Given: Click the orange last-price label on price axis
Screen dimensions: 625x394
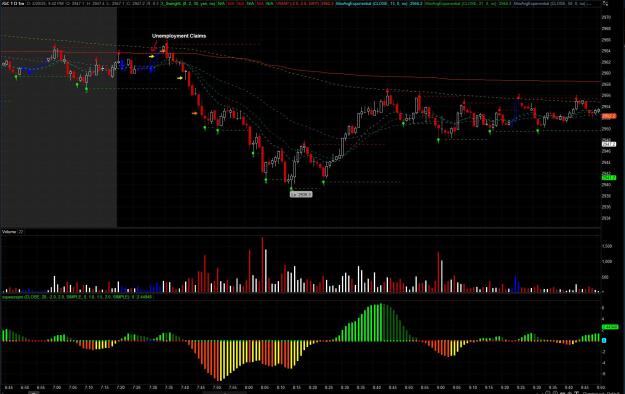Looking at the screenshot, I should (x=609, y=116).
